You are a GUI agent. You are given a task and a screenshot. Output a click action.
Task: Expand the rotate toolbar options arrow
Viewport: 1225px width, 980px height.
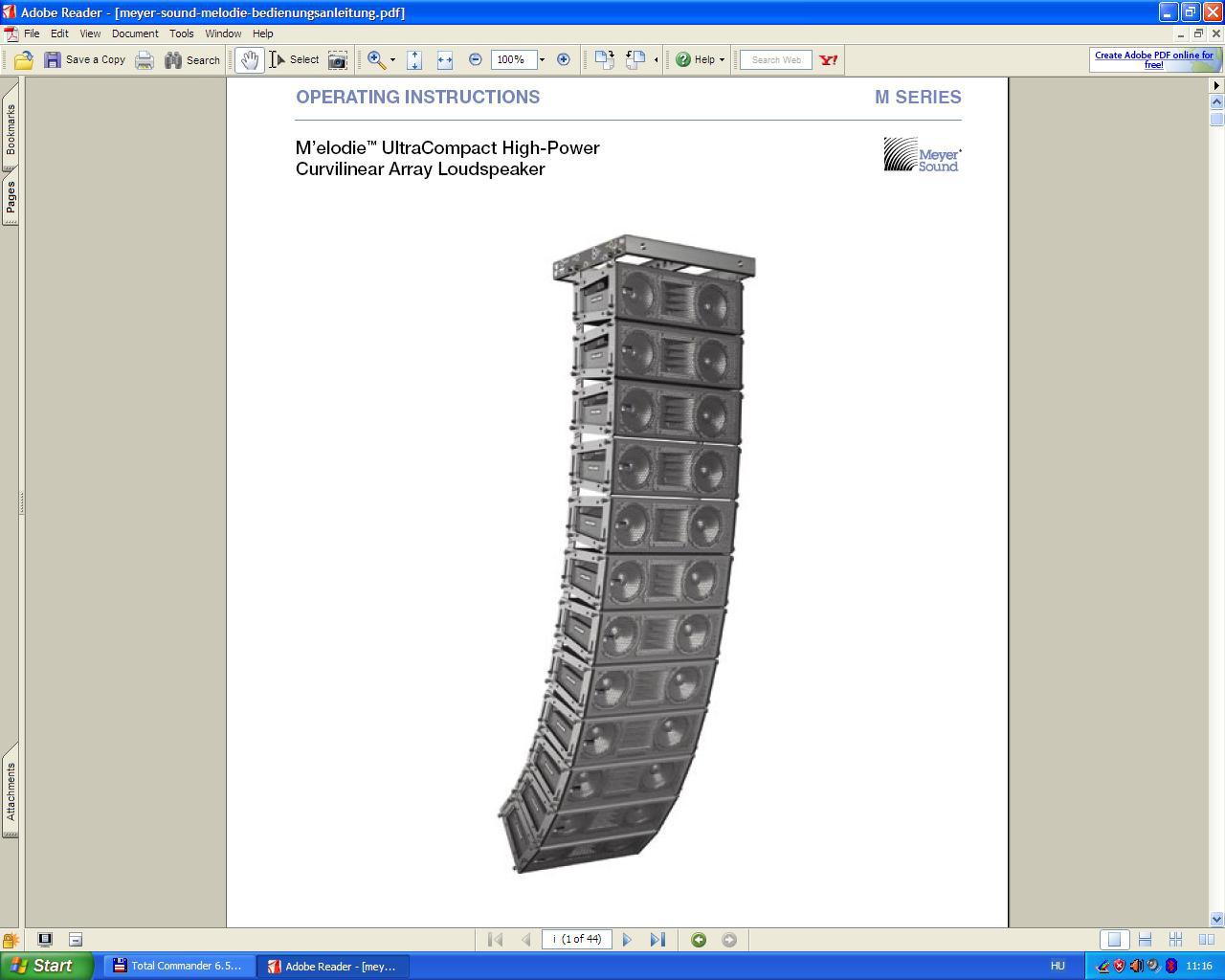(x=656, y=60)
